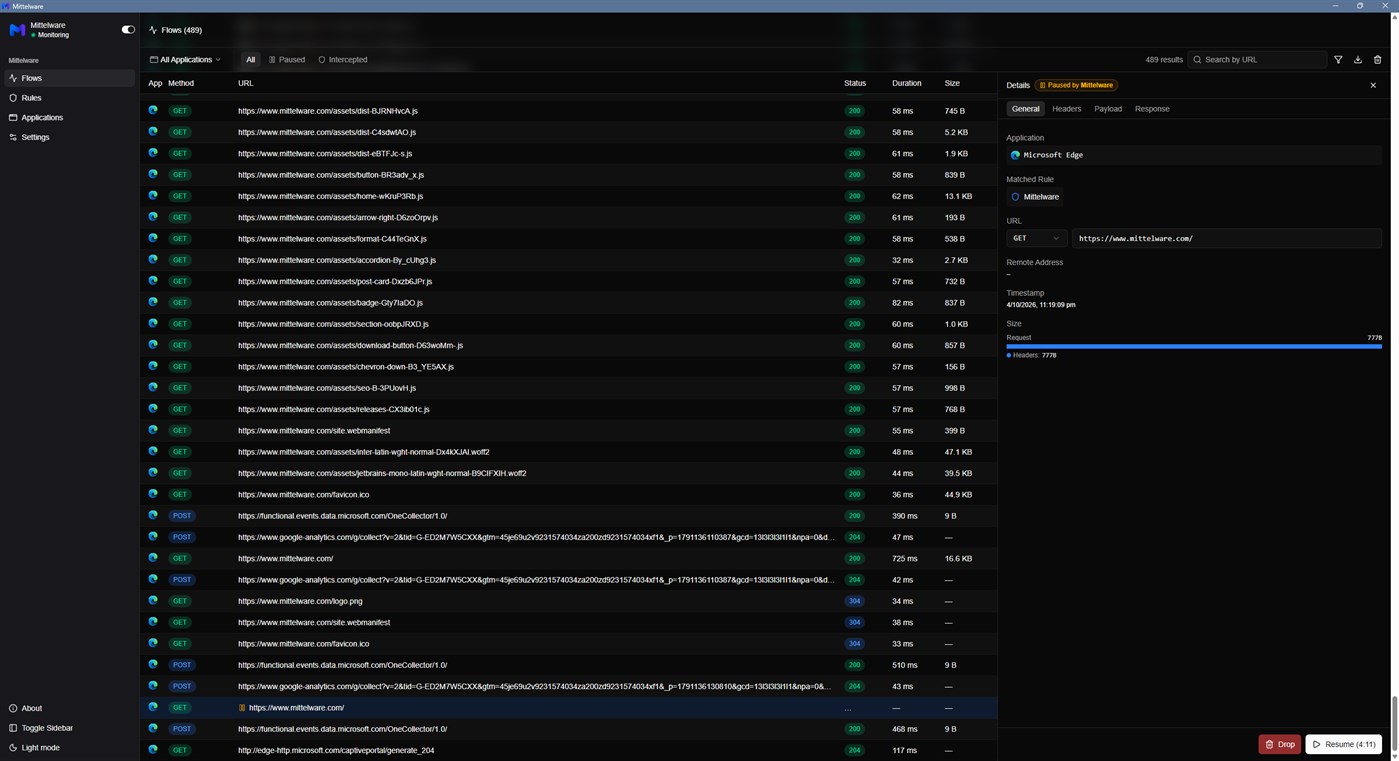1399x761 pixels.
Task: Click the Edge icon on dist-BJRNHvcA.js row
Action: [x=153, y=110]
